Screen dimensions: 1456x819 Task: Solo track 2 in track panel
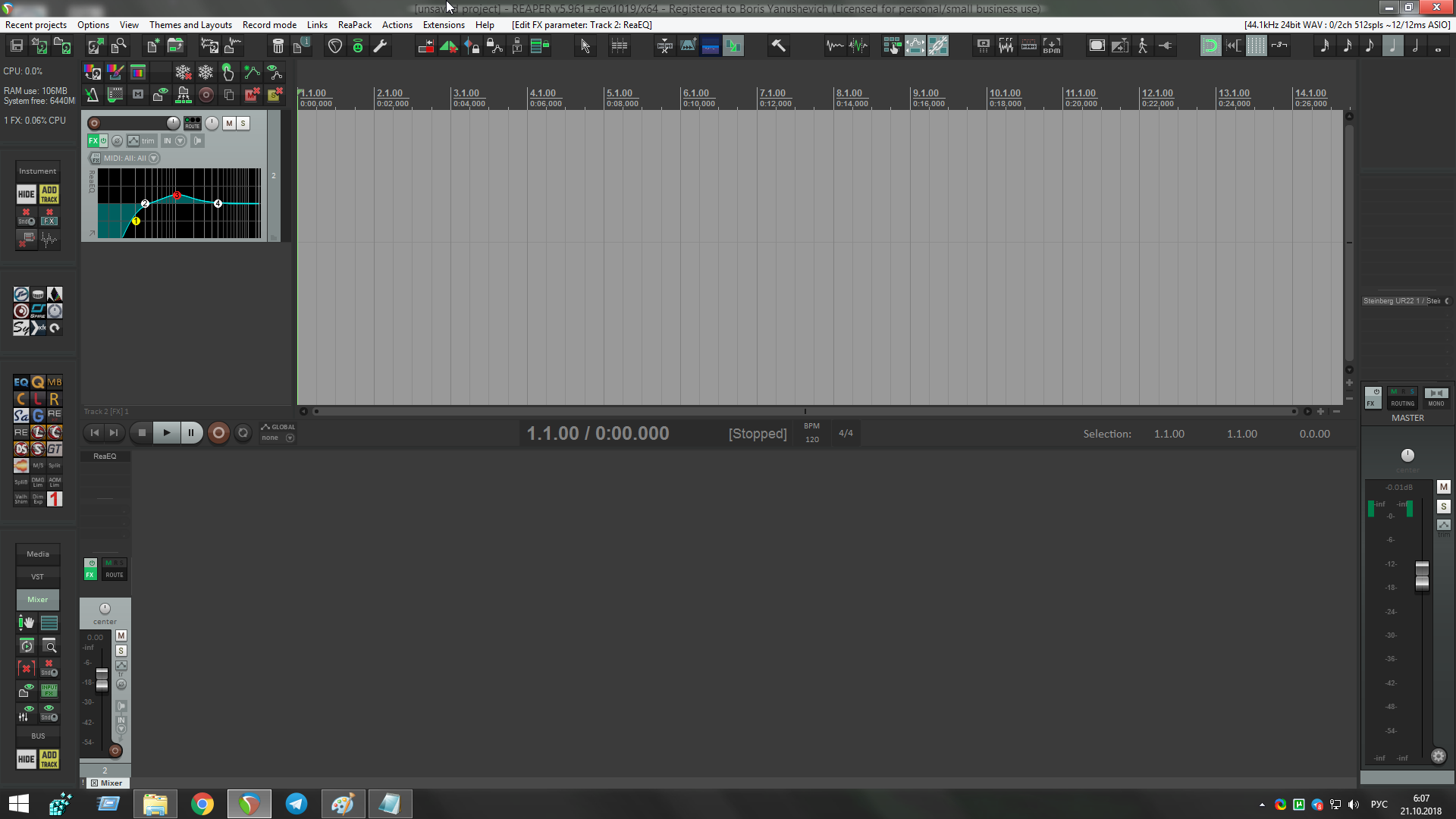[243, 123]
